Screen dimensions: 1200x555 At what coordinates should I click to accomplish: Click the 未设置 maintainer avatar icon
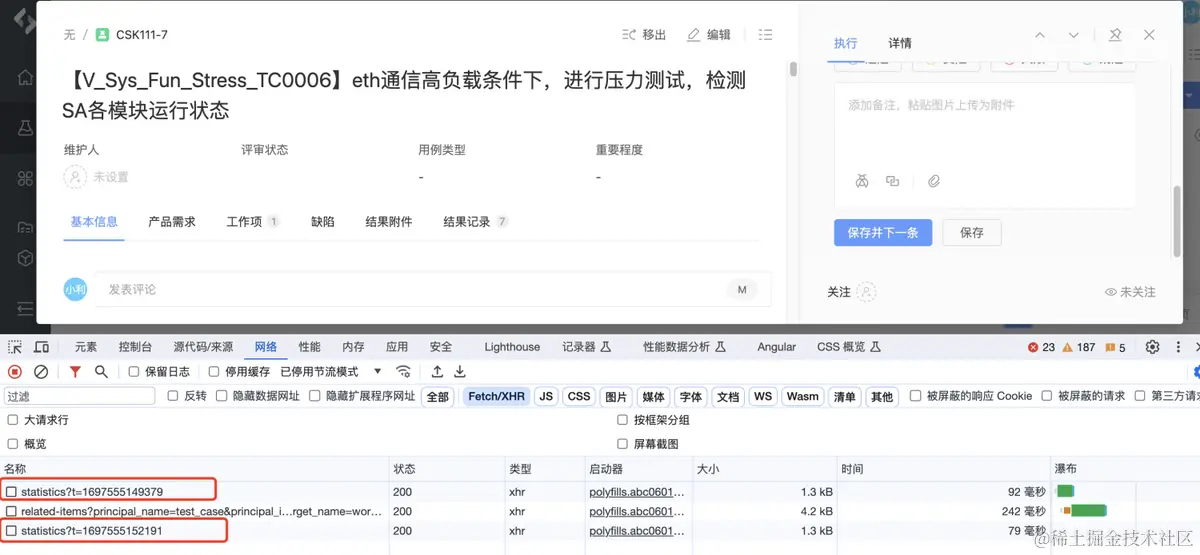(75, 177)
